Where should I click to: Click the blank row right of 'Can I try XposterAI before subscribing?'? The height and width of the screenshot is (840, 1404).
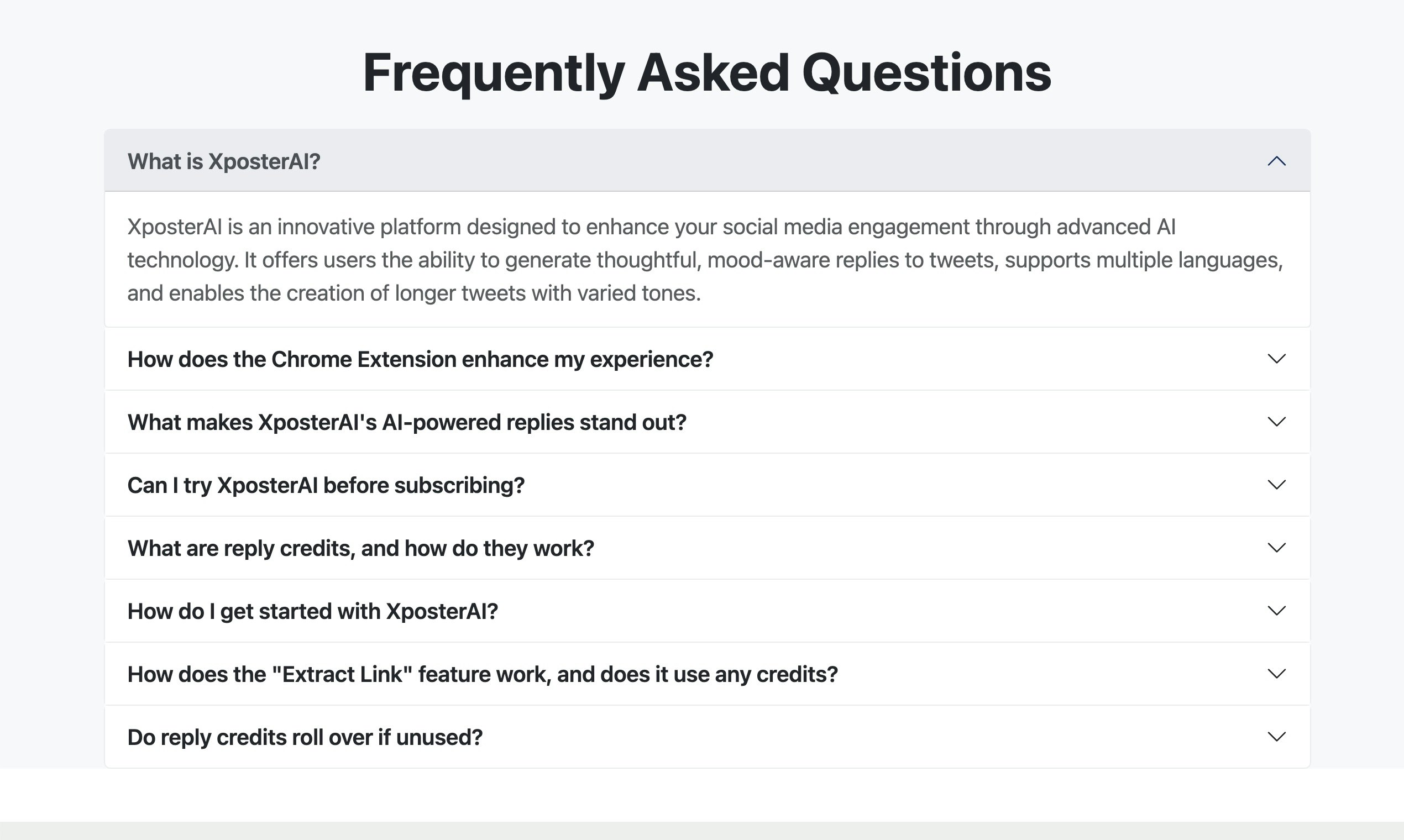(894, 485)
